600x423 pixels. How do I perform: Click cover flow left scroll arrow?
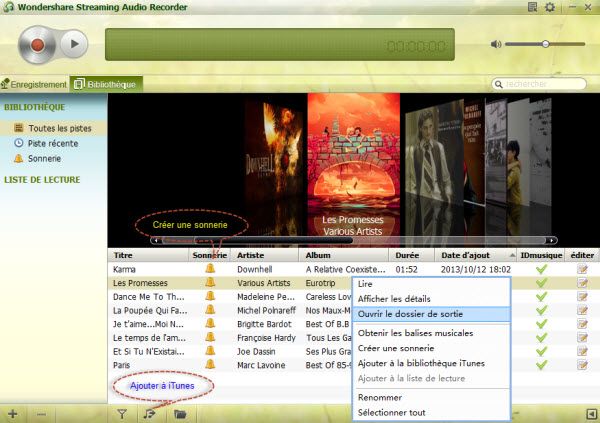(x=156, y=240)
